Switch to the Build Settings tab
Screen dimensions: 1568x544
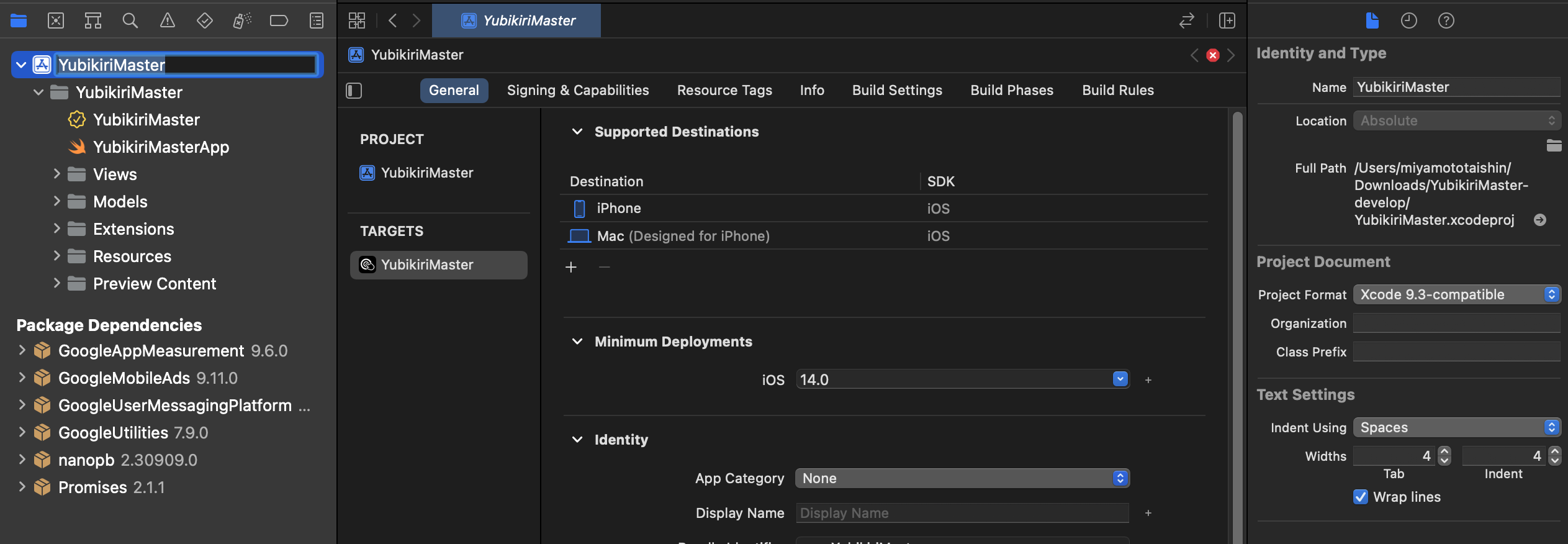(x=897, y=91)
